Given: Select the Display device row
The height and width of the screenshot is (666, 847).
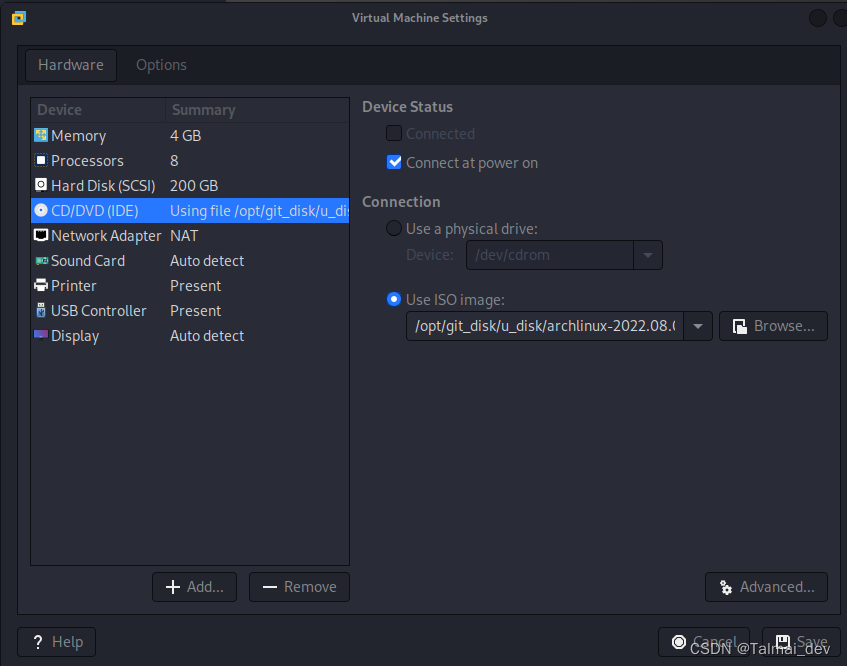Looking at the screenshot, I should pyautogui.click(x=190, y=335).
